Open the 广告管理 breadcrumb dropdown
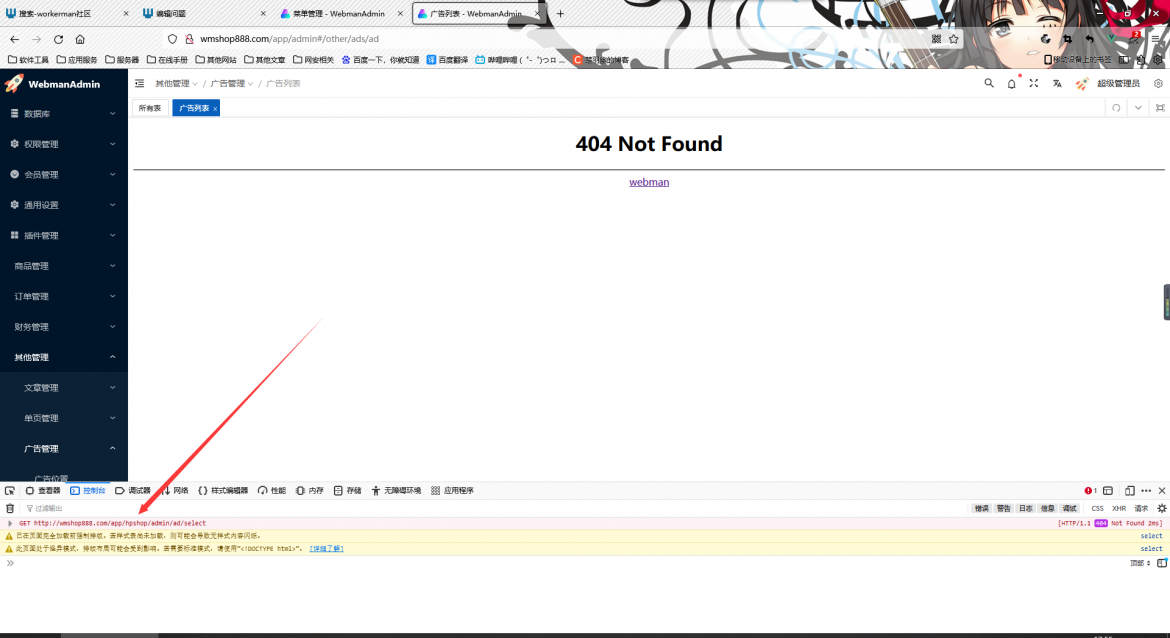1170x638 pixels. pyautogui.click(x=231, y=84)
